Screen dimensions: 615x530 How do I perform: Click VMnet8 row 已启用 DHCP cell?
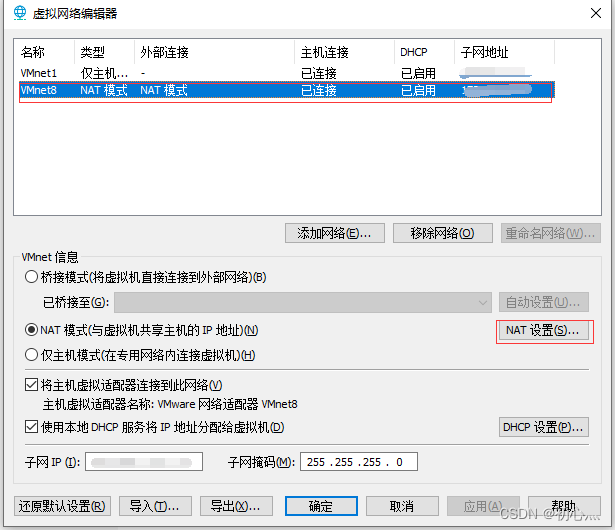tap(418, 91)
